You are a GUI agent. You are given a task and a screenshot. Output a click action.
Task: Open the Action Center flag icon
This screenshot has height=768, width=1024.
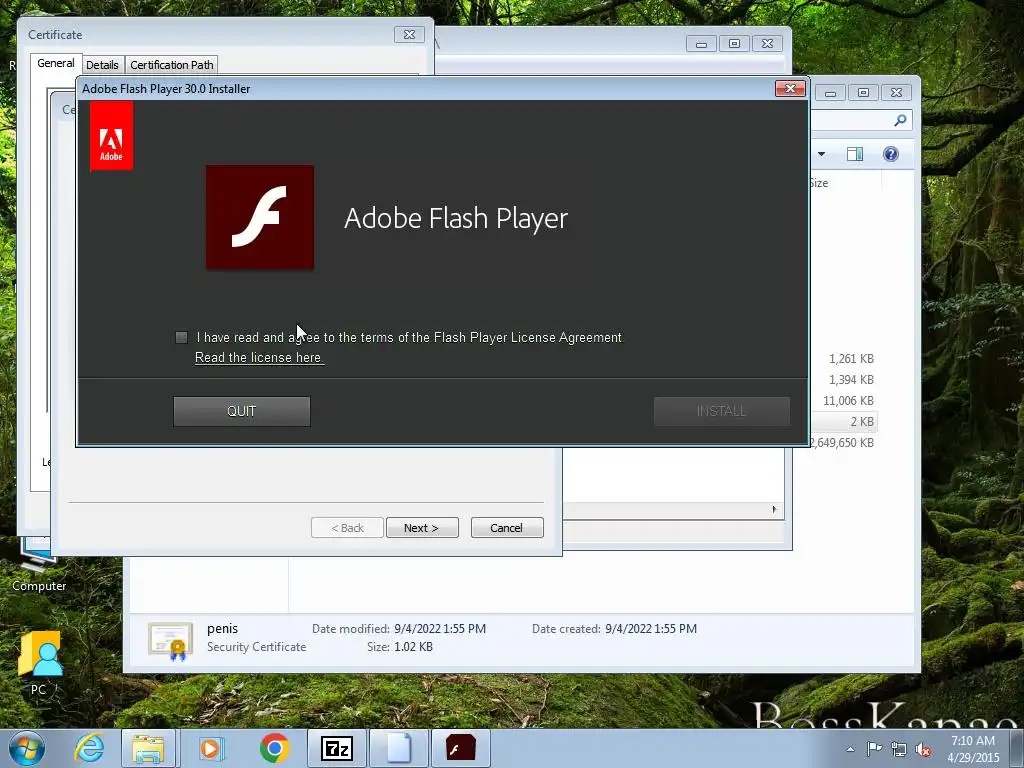coord(874,749)
